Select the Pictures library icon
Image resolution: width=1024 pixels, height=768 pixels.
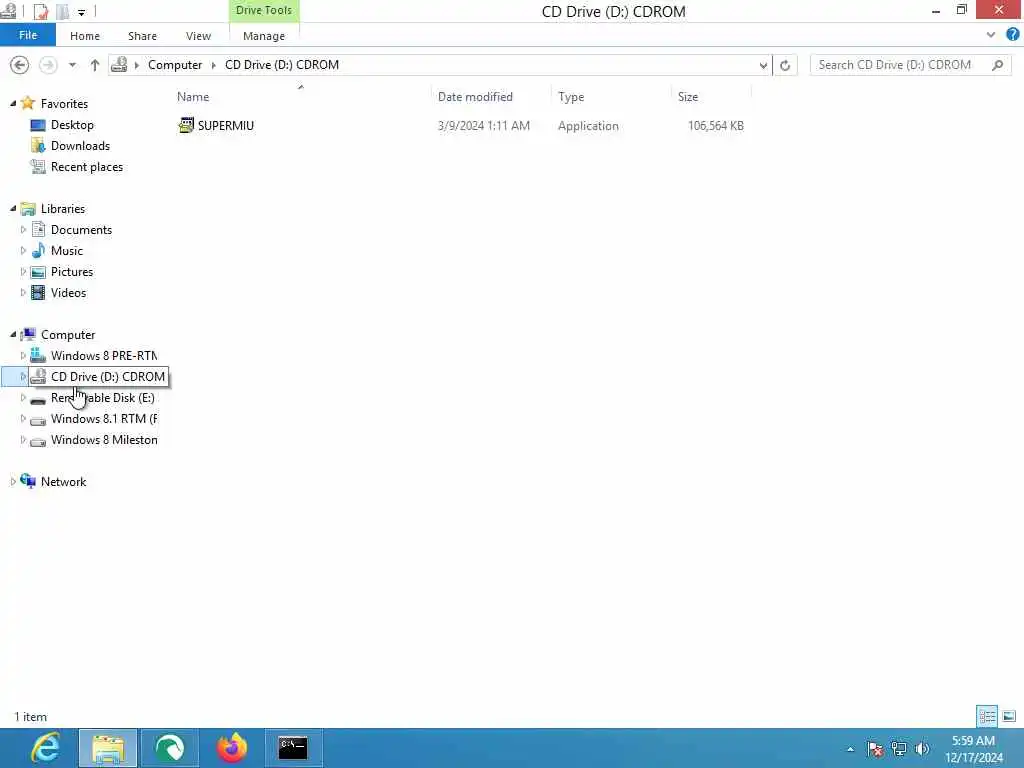click(x=39, y=272)
